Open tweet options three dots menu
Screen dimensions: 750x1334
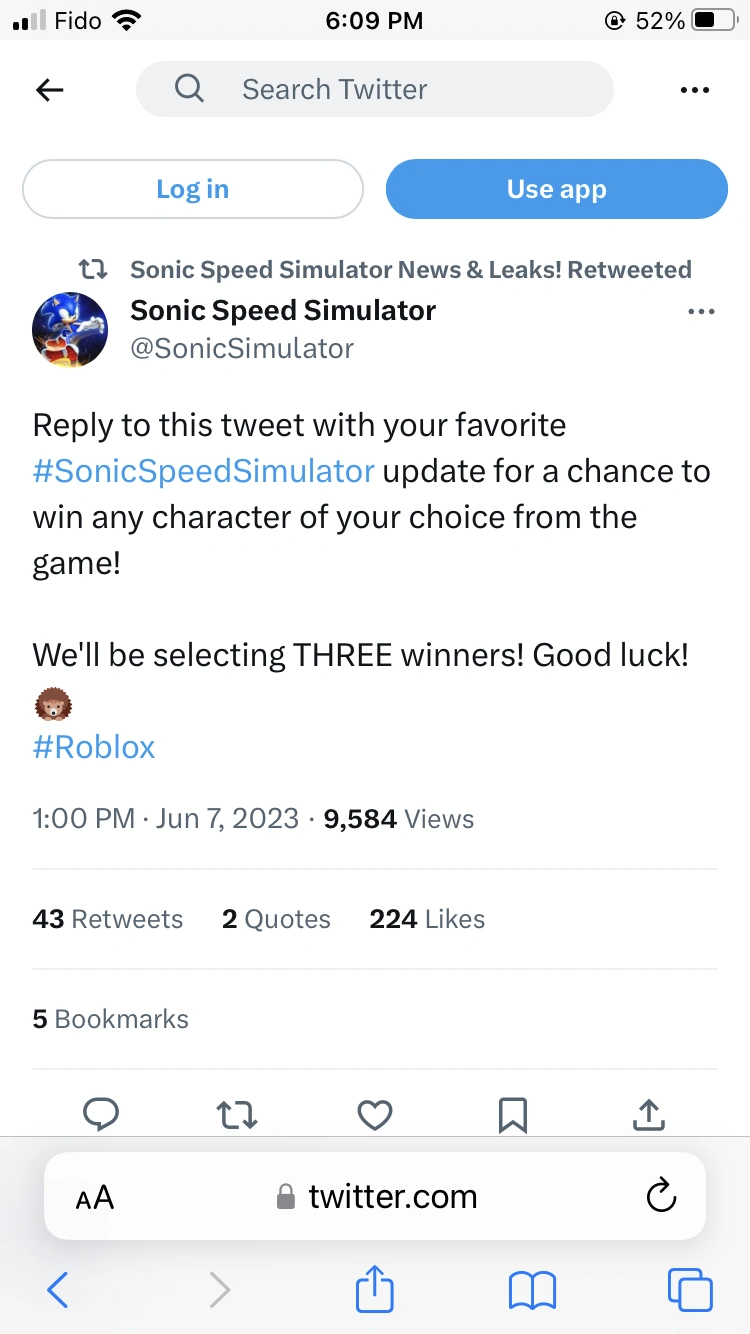pos(702,312)
